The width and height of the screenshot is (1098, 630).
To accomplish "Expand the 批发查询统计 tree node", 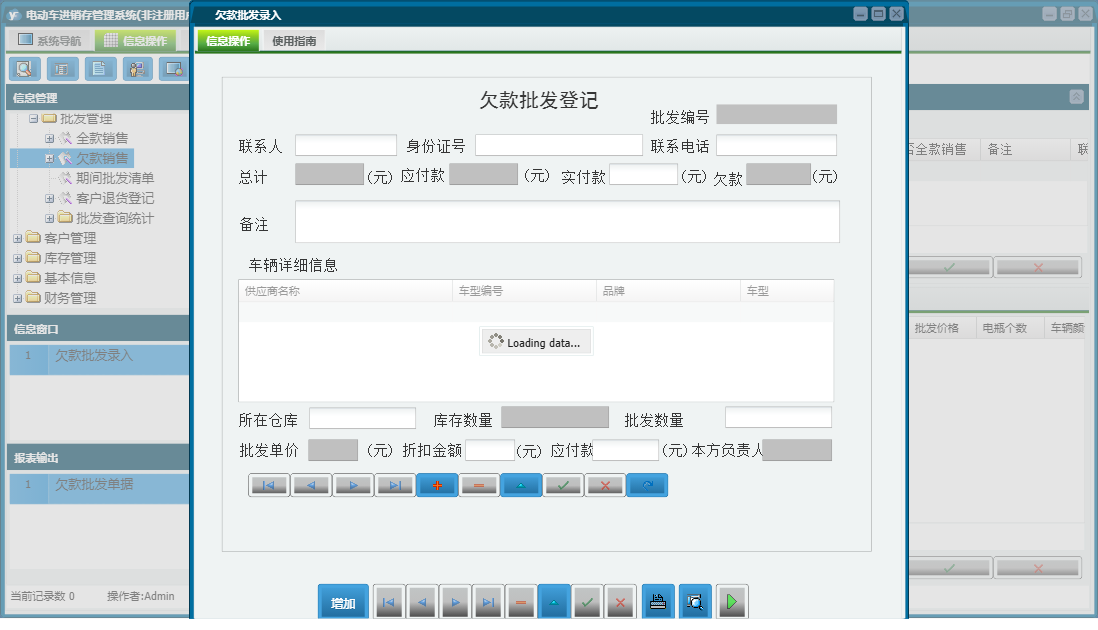I will click(49, 218).
